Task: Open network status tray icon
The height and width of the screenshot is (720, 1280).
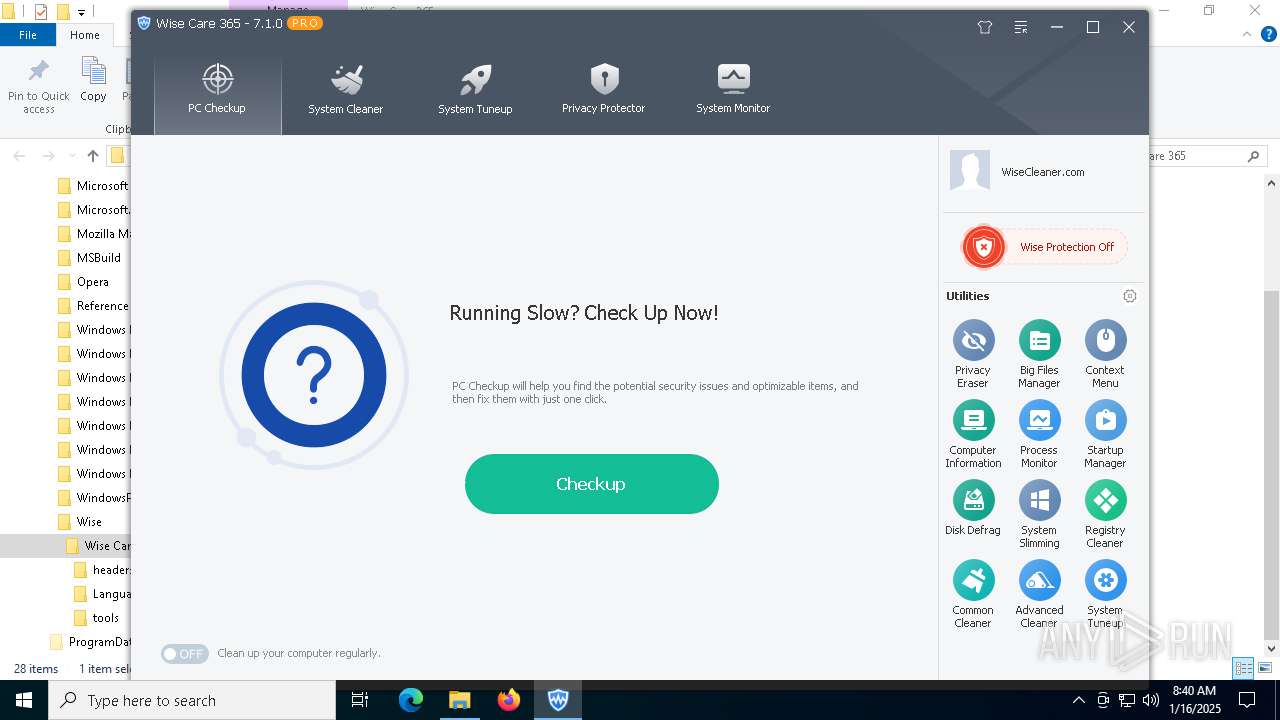Action: pos(1127,700)
